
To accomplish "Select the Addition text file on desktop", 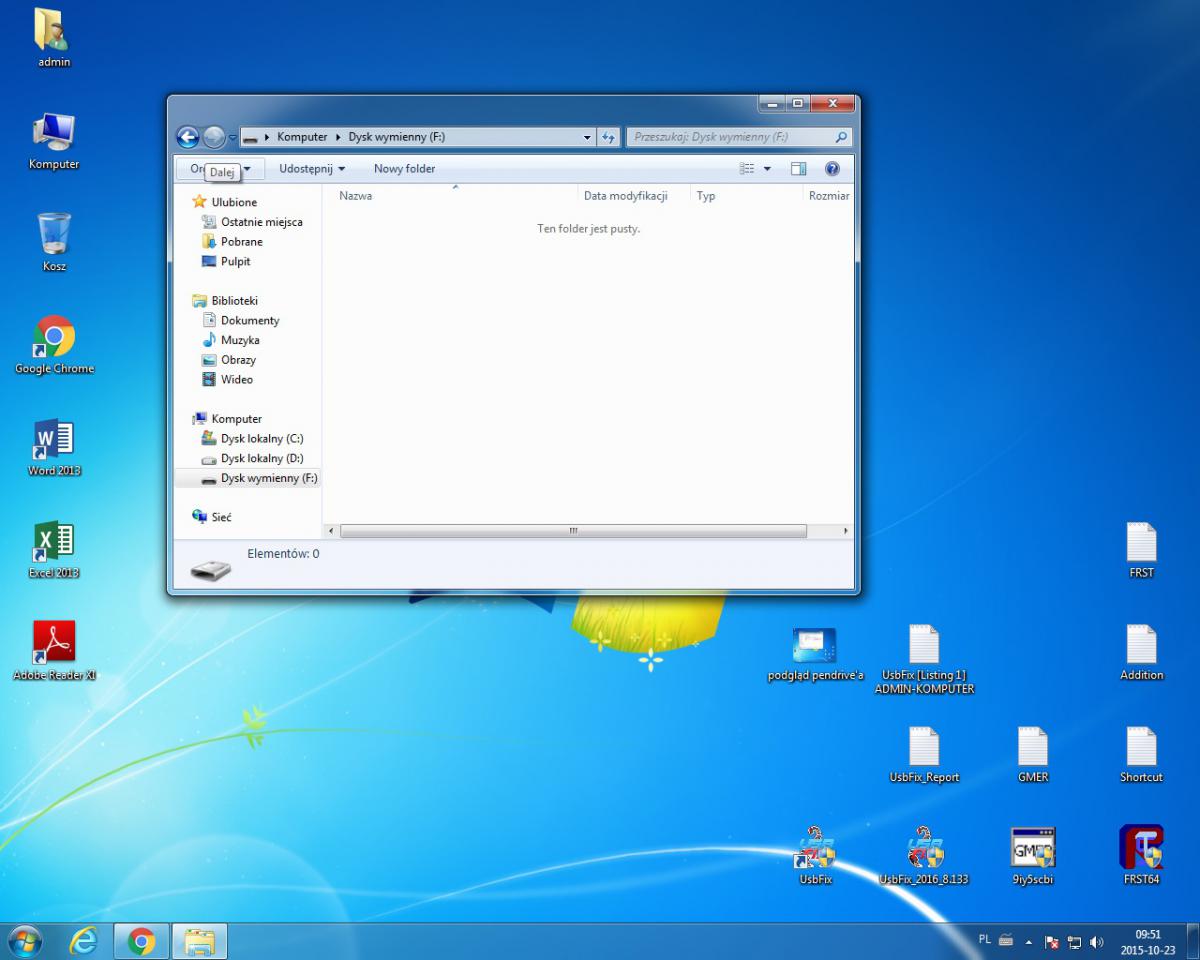I will click(1141, 653).
